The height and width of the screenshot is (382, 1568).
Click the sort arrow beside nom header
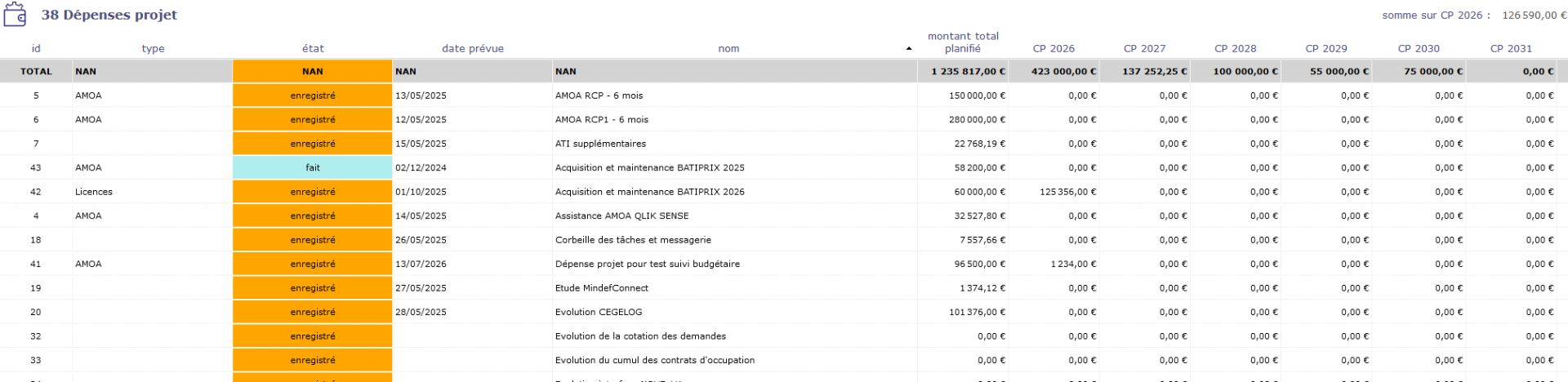click(x=909, y=49)
